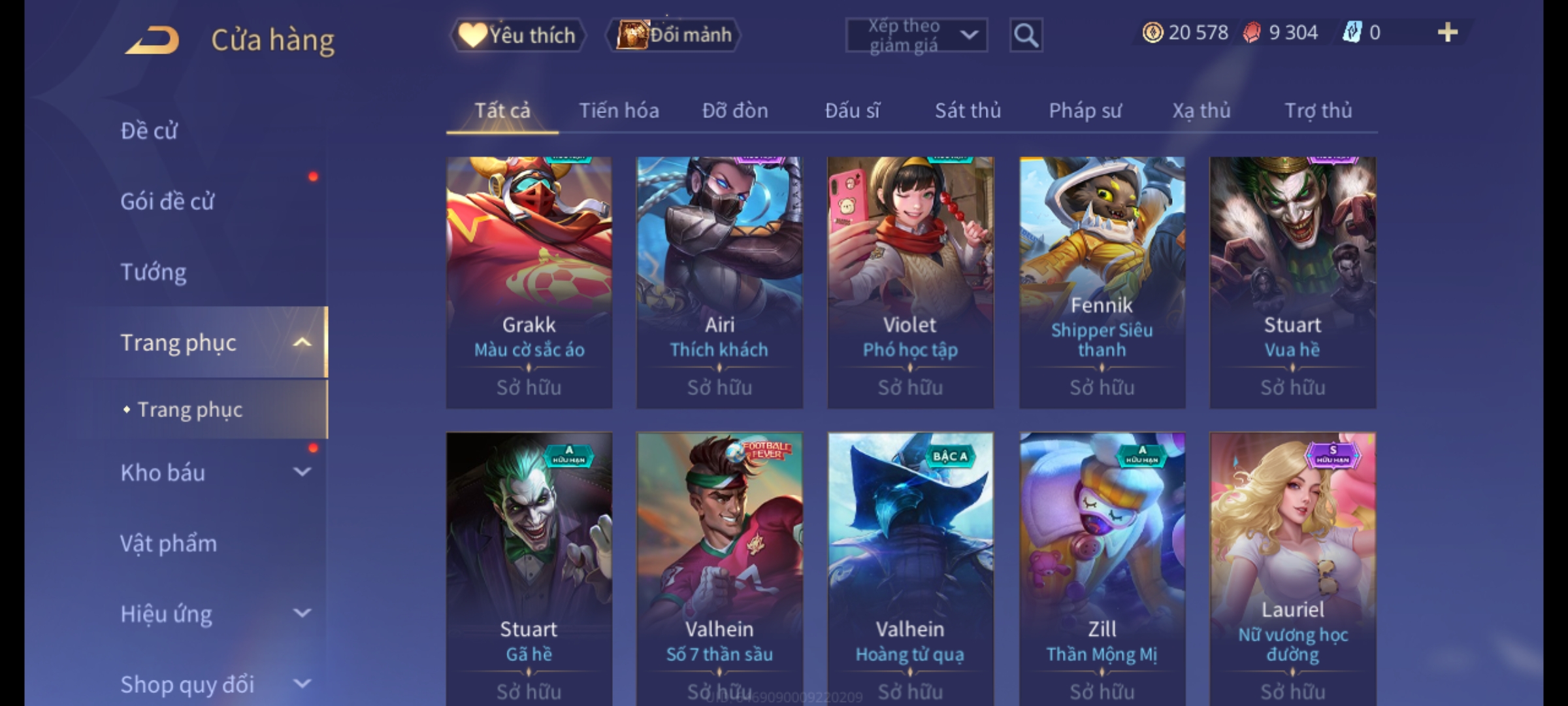This screenshot has width=1568, height=706.
Task: Expand the Hiệu ứng sidebar section
Action: click(x=302, y=613)
